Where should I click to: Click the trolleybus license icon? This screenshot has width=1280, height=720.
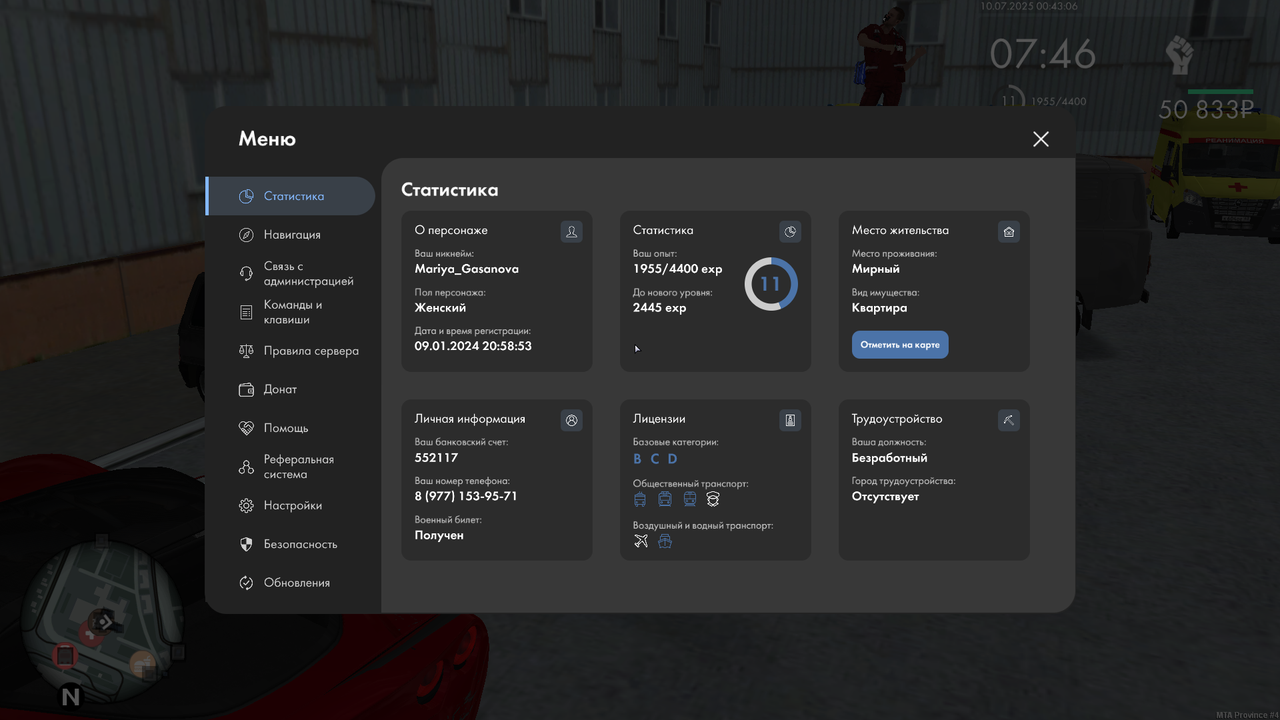[x=640, y=498]
